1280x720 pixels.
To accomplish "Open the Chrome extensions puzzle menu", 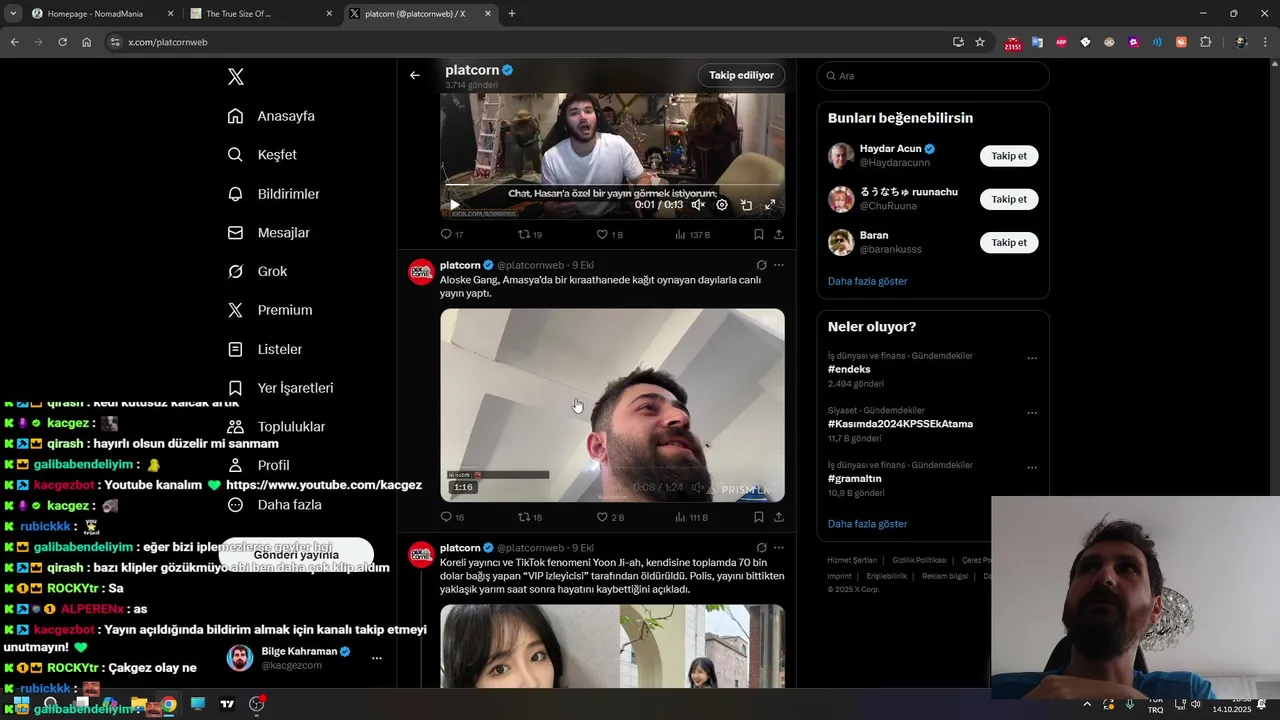I will pos(1205,42).
